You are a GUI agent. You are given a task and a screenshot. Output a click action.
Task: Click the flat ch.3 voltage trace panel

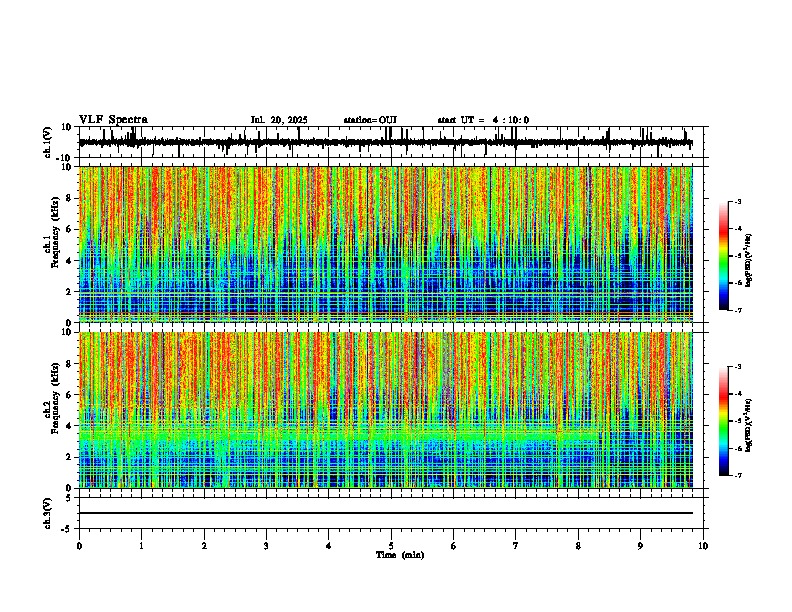click(x=393, y=513)
